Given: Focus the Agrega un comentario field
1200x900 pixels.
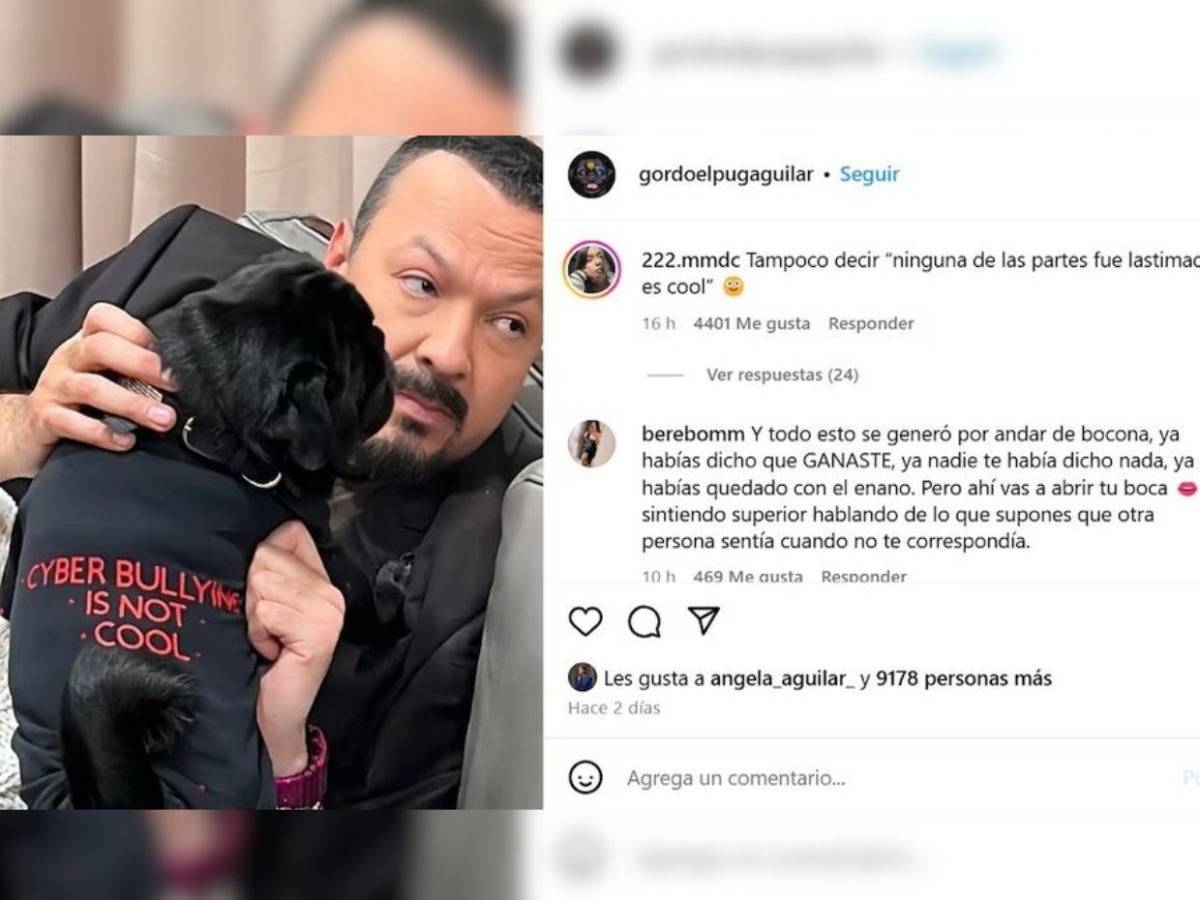Looking at the screenshot, I should pos(890,778).
